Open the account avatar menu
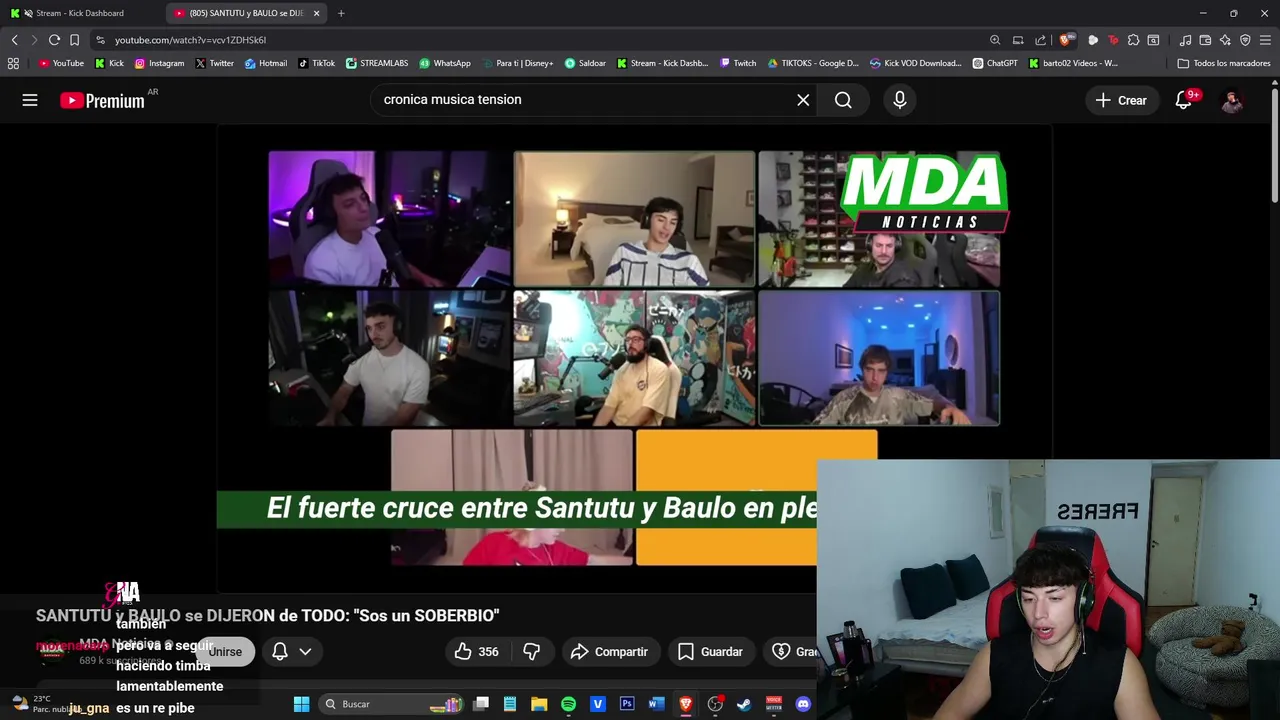This screenshot has width=1280, height=720. click(1232, 100)
